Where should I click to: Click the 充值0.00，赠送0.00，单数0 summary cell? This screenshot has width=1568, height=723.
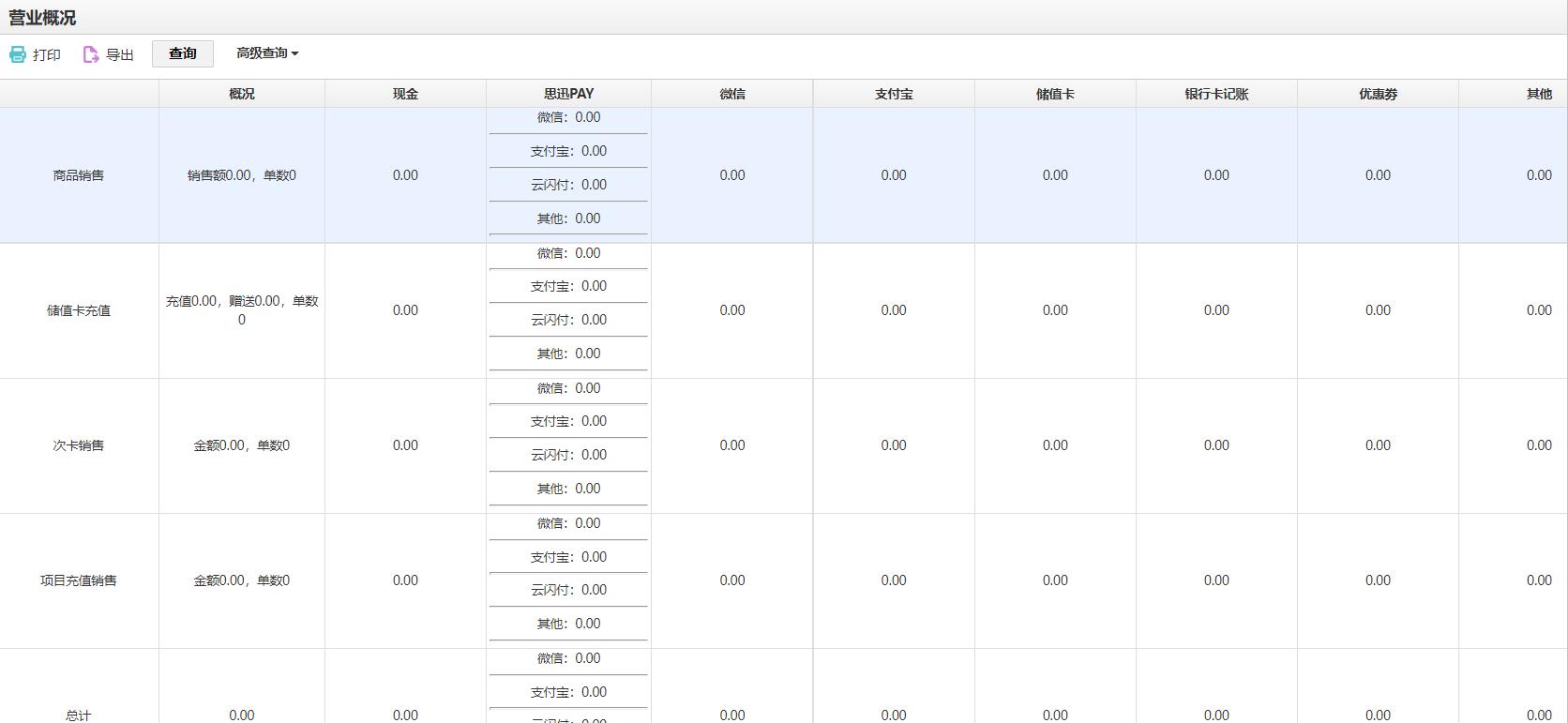(x=242, y=310)
